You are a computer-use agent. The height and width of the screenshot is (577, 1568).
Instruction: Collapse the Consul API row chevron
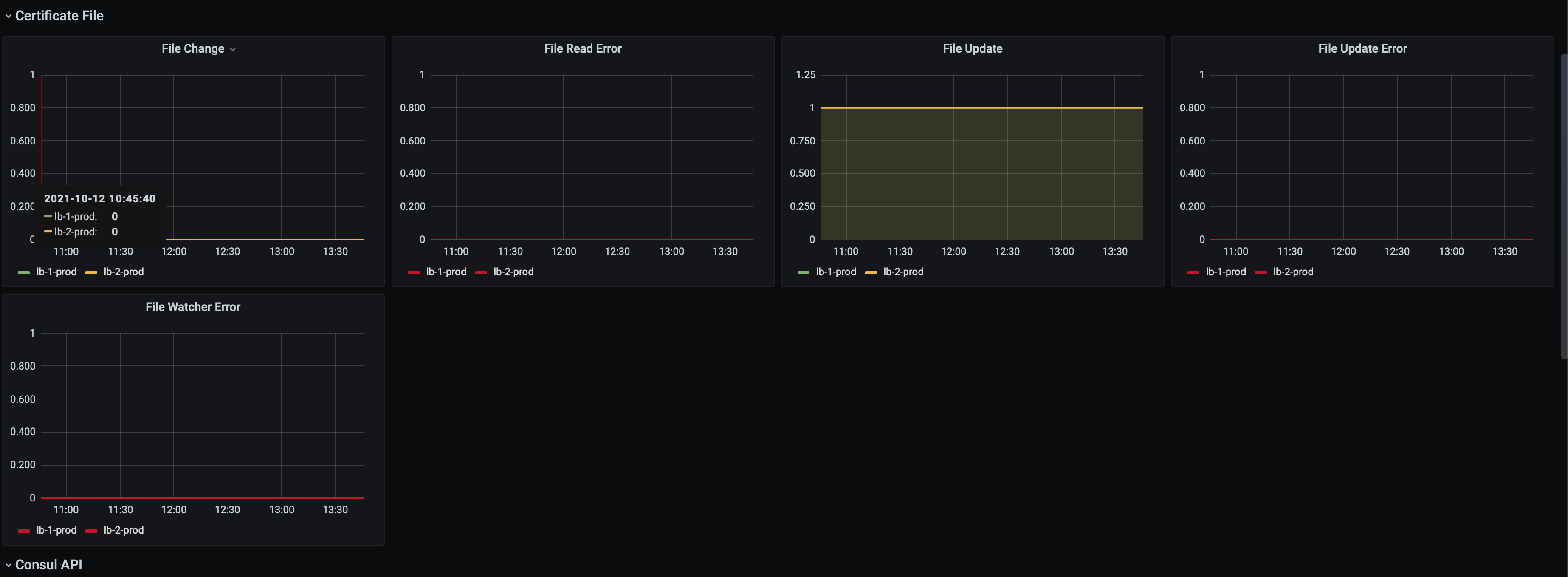point(8,565)
